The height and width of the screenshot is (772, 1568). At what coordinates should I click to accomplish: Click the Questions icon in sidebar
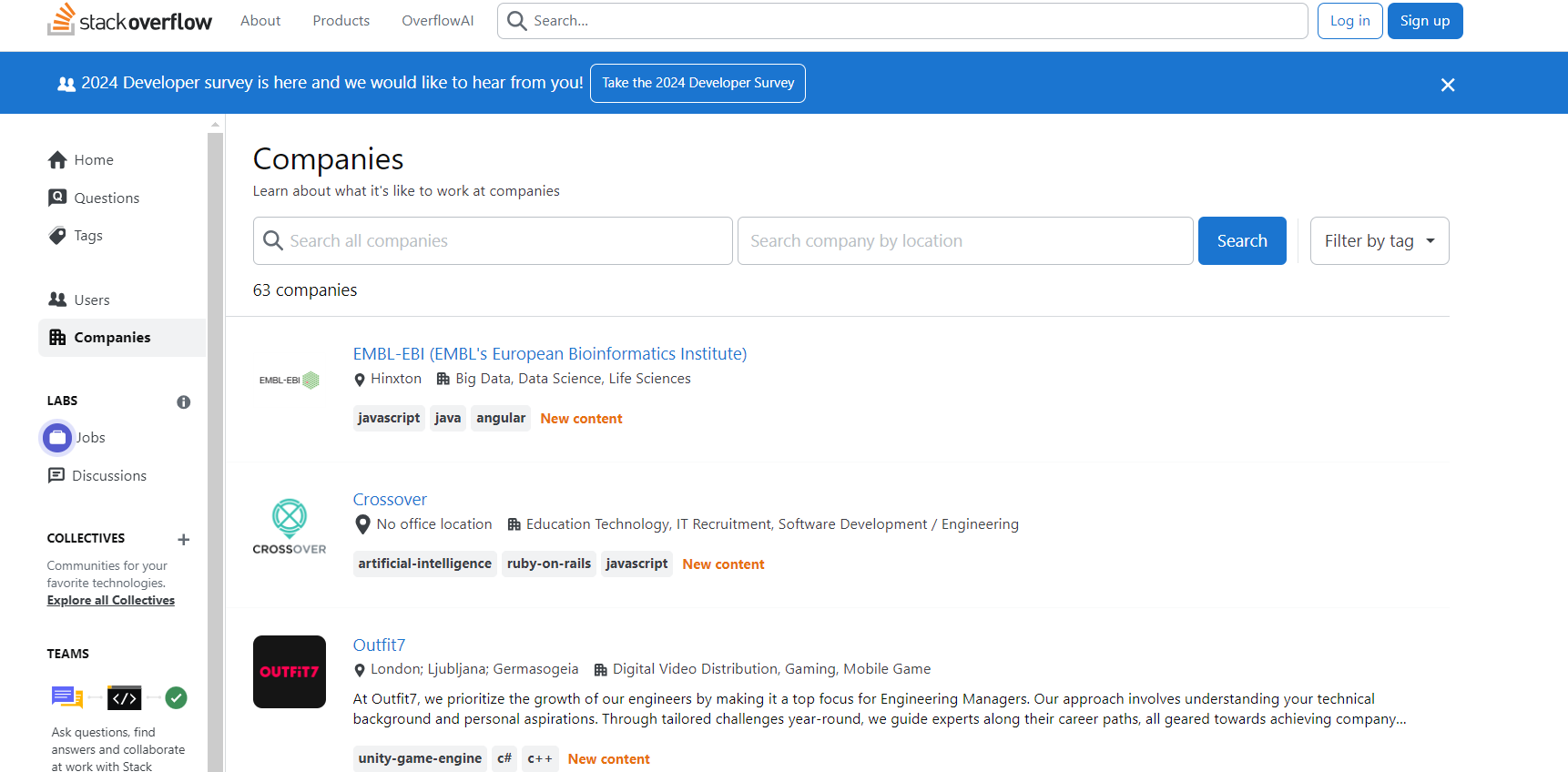click(57, 198)
